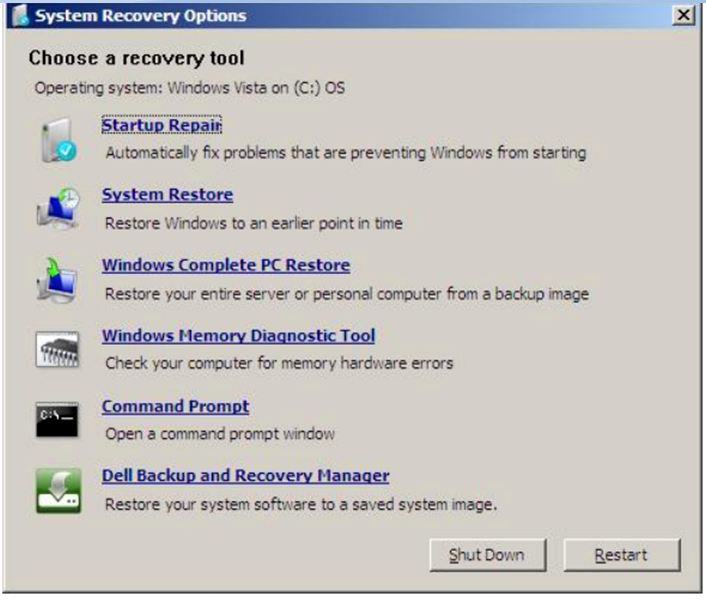Screen dimensions: 706x605
Task: Click 'Automatically fix problems' description text
Action: click(346, 153)
